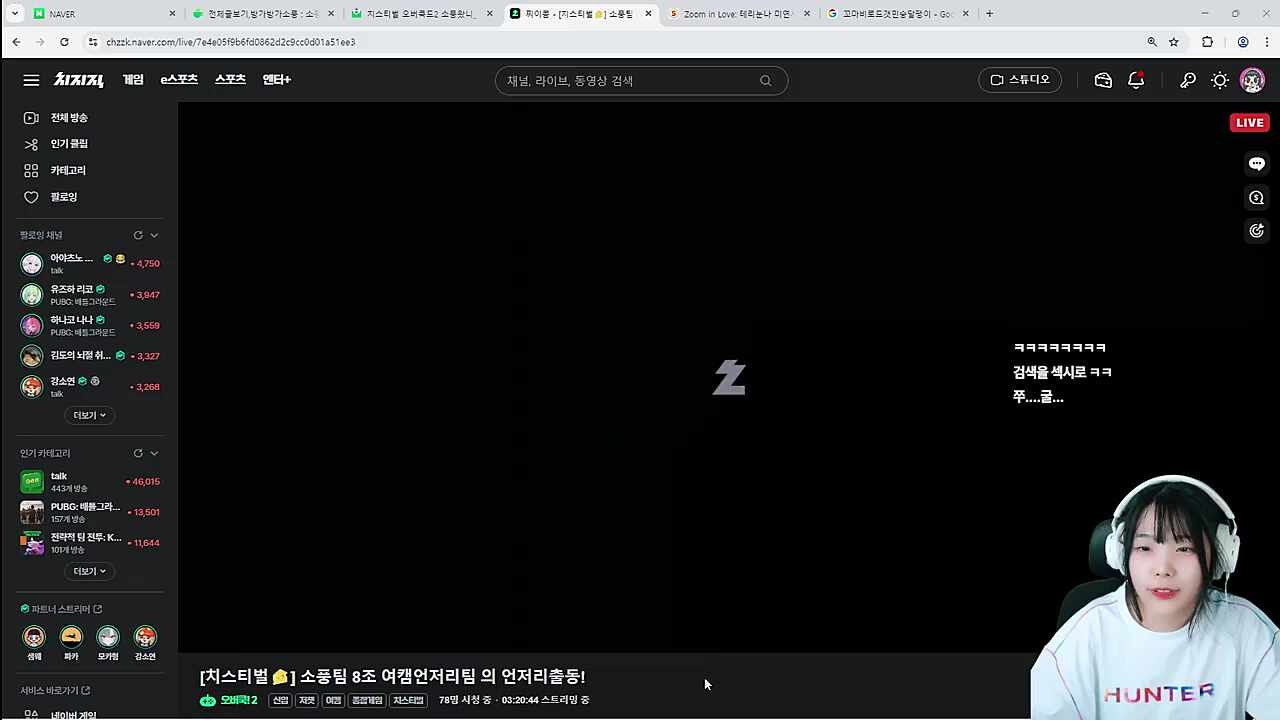The image size is (1280, 720).
Task: Expand 더보기 under following channels
Action: (89, 415)
